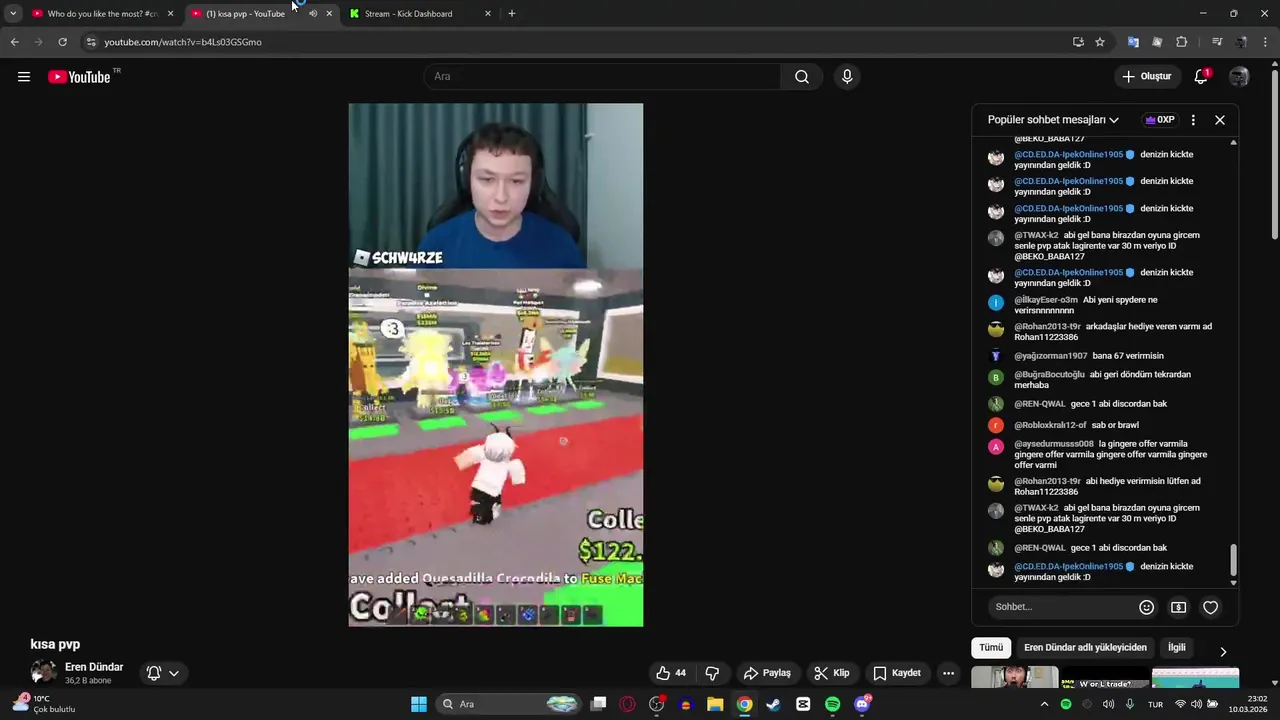This screenshot has width=1280, height=720.
Task: Open Google Translate extension
Action: [x=1133, y=42]
